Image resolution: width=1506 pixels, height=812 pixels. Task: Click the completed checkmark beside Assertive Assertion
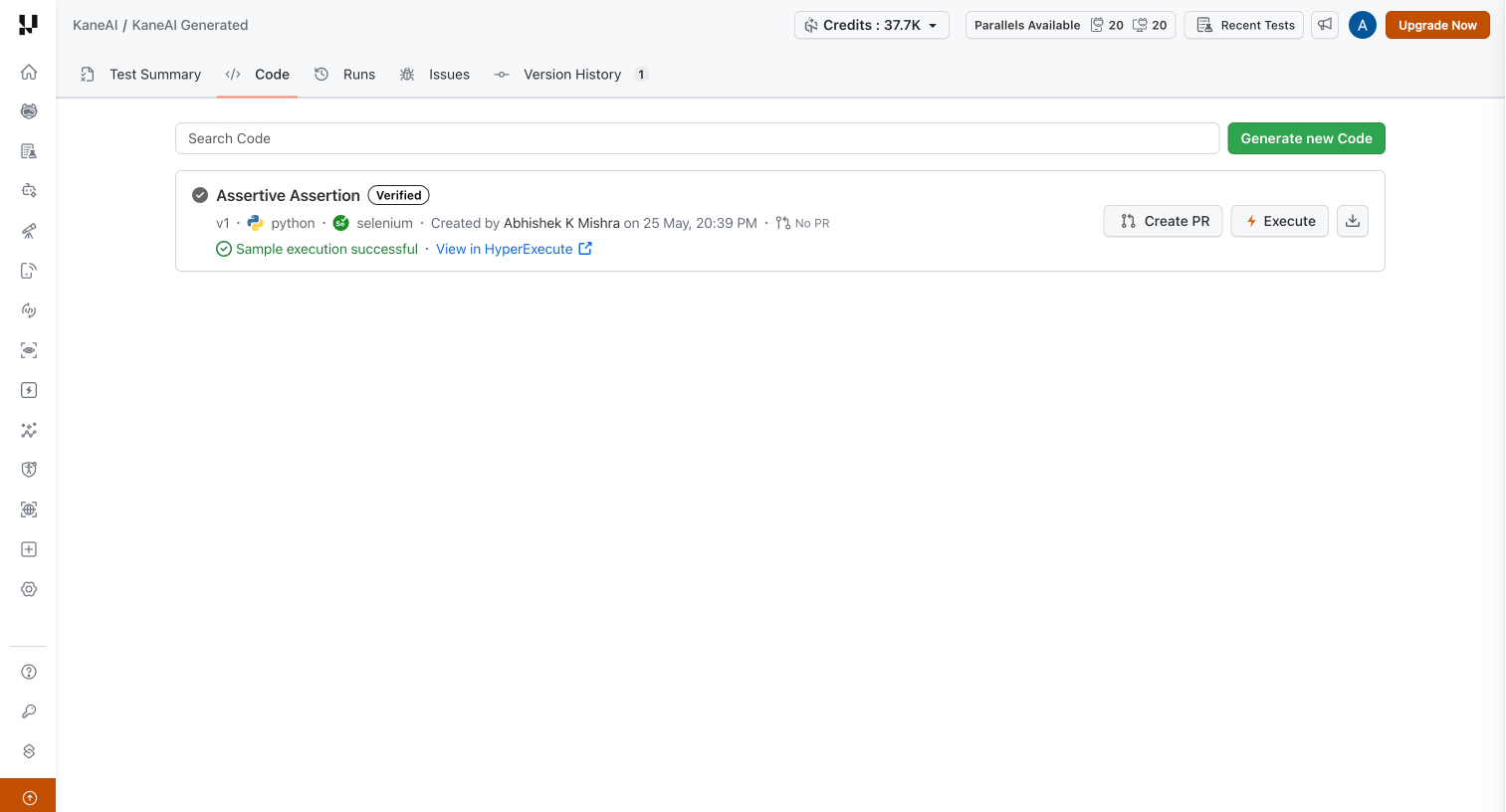click(x=200, y=195)
